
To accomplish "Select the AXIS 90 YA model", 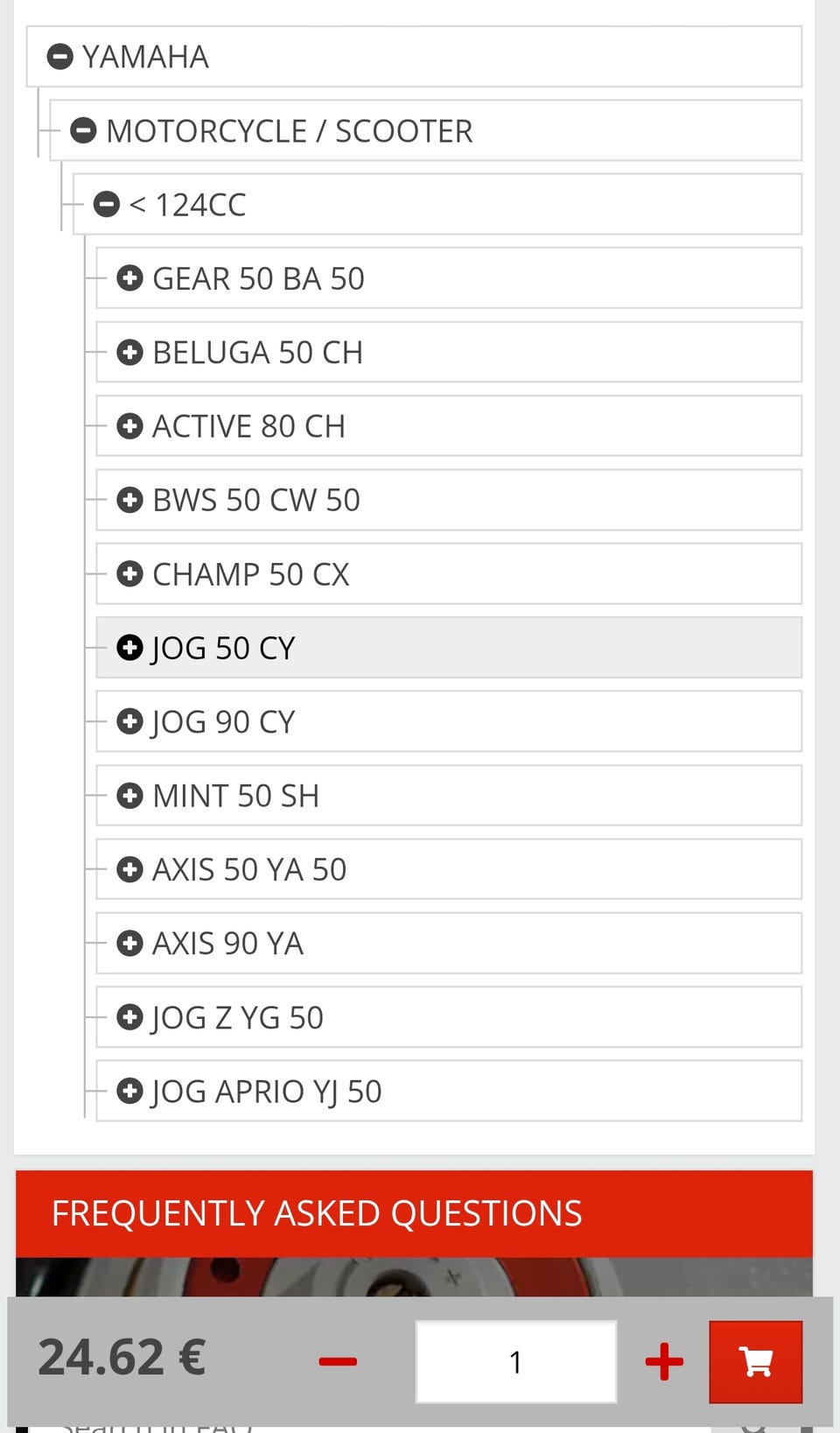I will pos(227,944).
